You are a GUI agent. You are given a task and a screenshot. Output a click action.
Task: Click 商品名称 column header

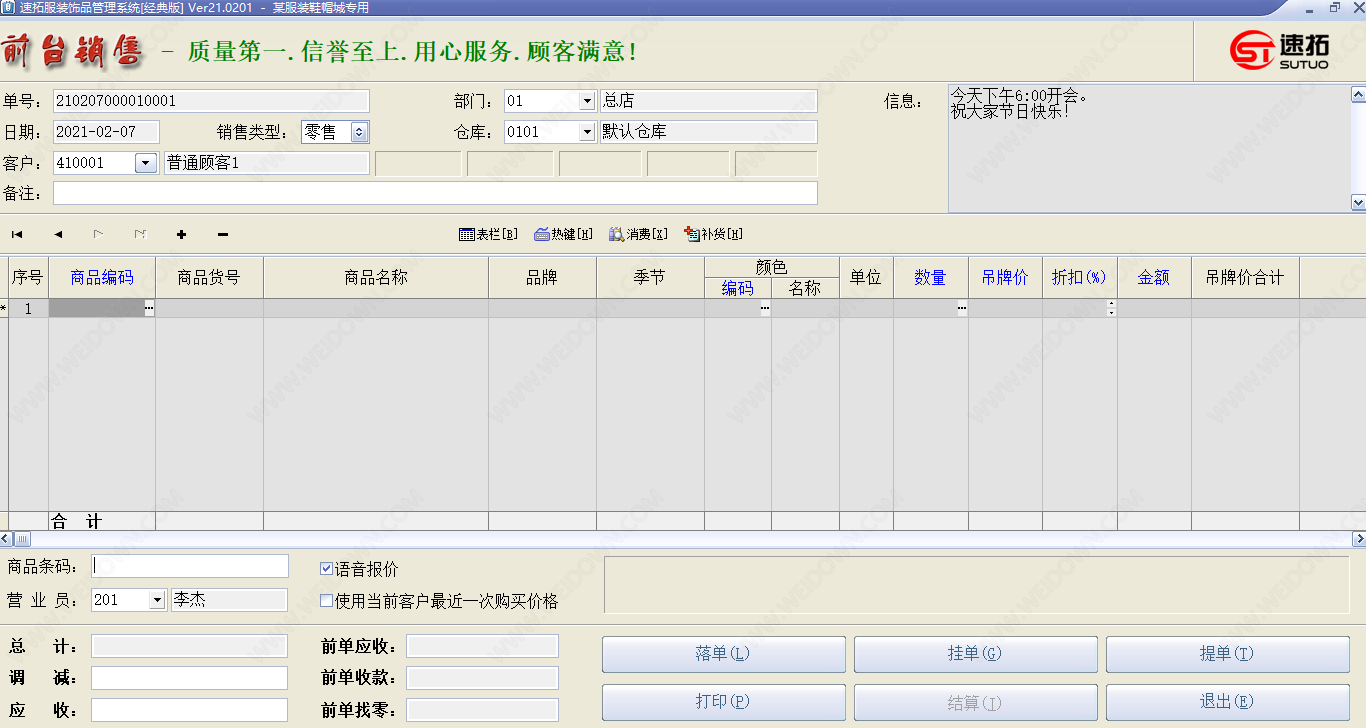click(x=376, y=277)
